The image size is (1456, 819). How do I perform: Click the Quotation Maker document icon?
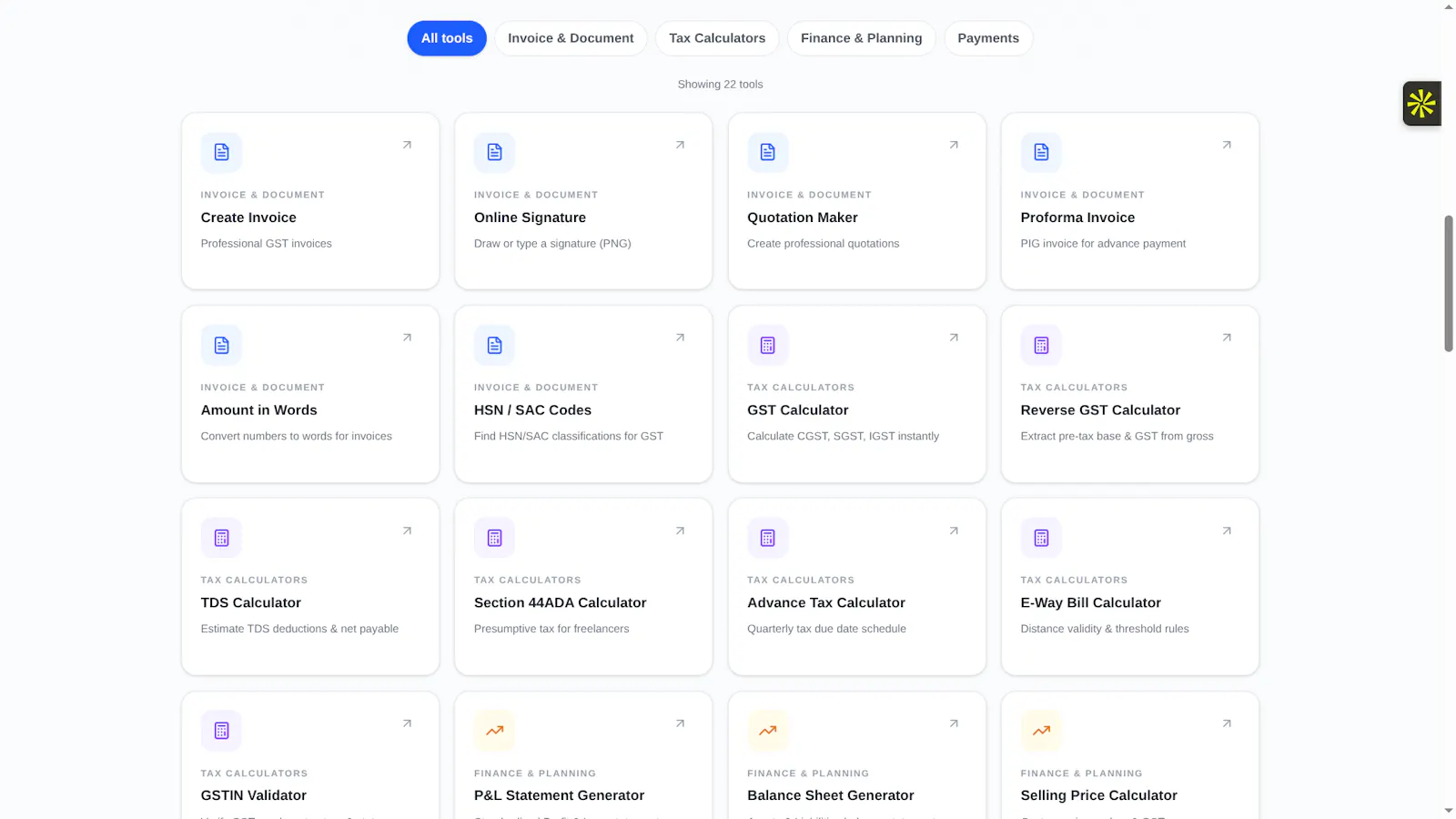tap(768, 152)
